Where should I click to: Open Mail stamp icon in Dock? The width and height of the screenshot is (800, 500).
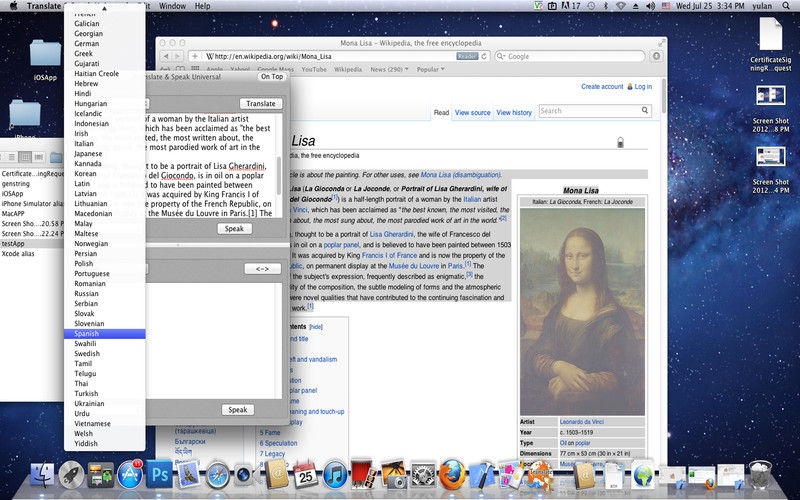tap(188, 475)
